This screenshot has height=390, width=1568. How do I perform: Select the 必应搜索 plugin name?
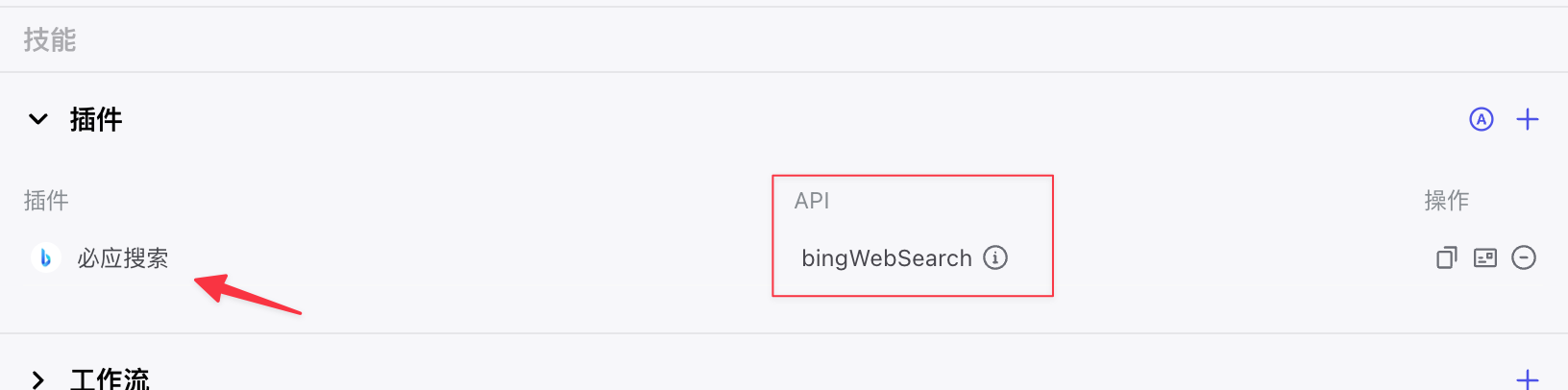tap(123, 257)
